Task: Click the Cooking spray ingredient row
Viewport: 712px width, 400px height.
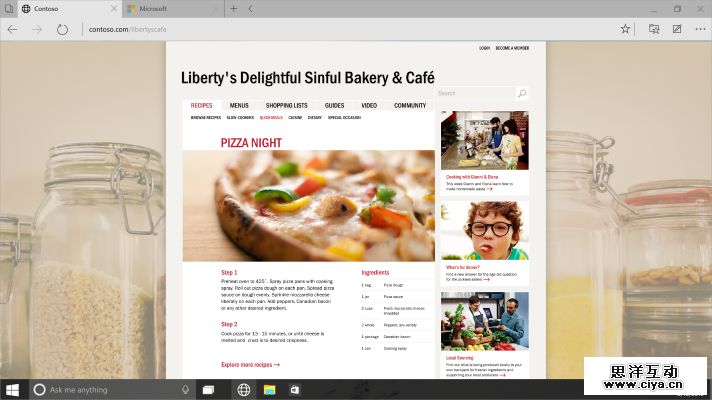Action: pos(398,349)
